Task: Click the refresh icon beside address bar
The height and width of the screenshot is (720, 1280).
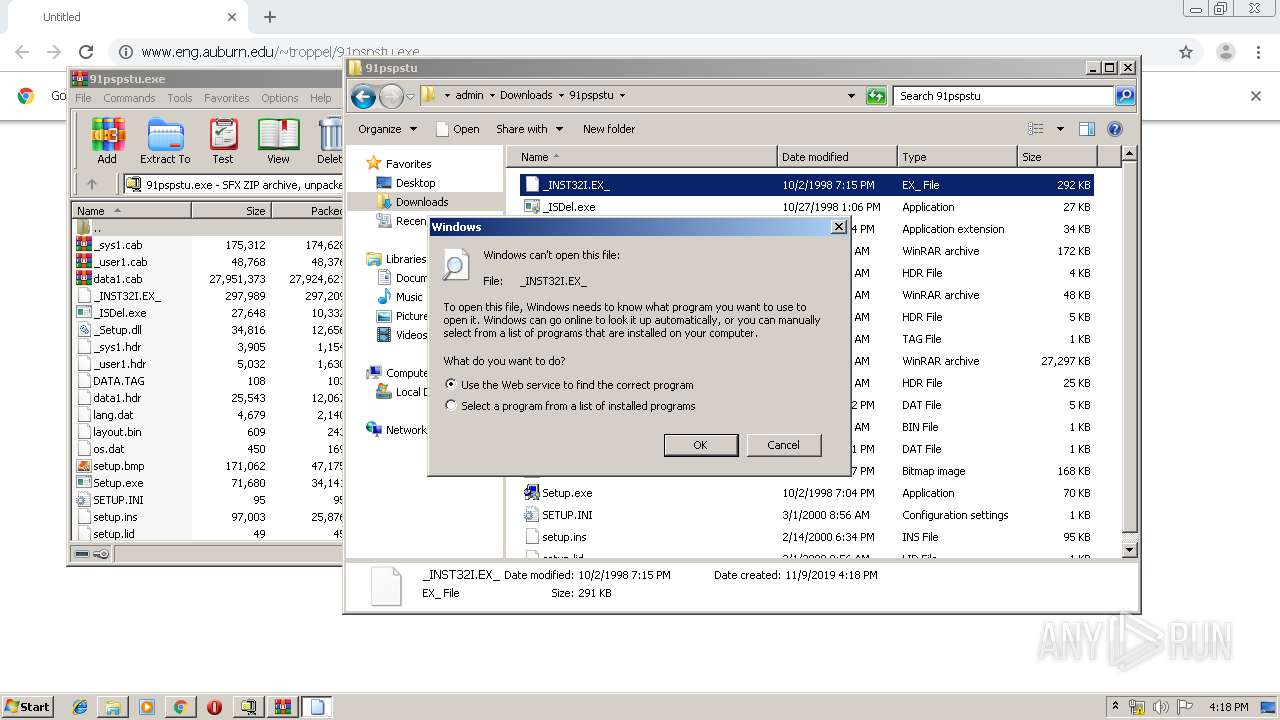Action: (x=876, y=96)
